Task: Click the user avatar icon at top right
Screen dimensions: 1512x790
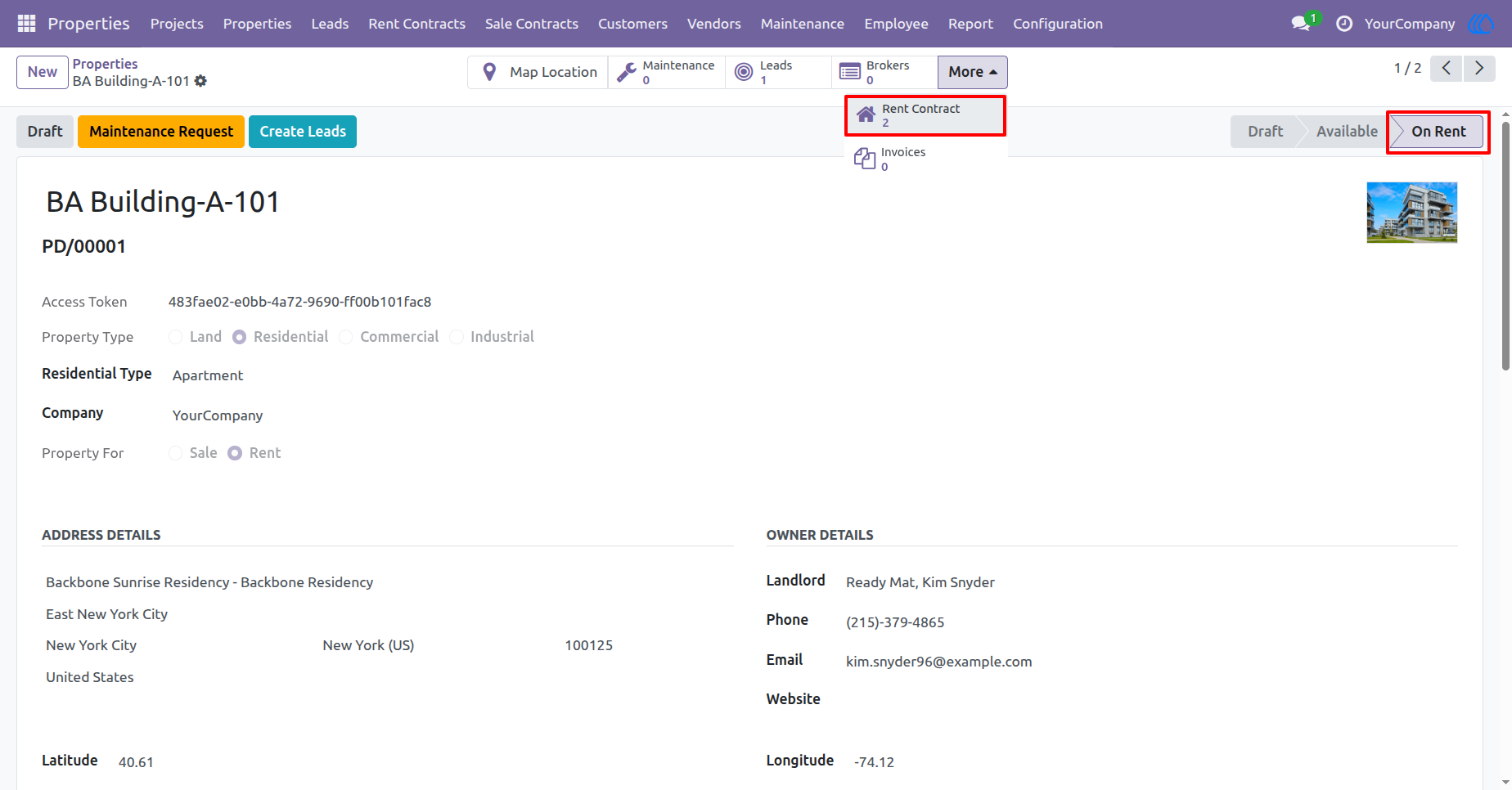Action: [x=1481, y=24]
